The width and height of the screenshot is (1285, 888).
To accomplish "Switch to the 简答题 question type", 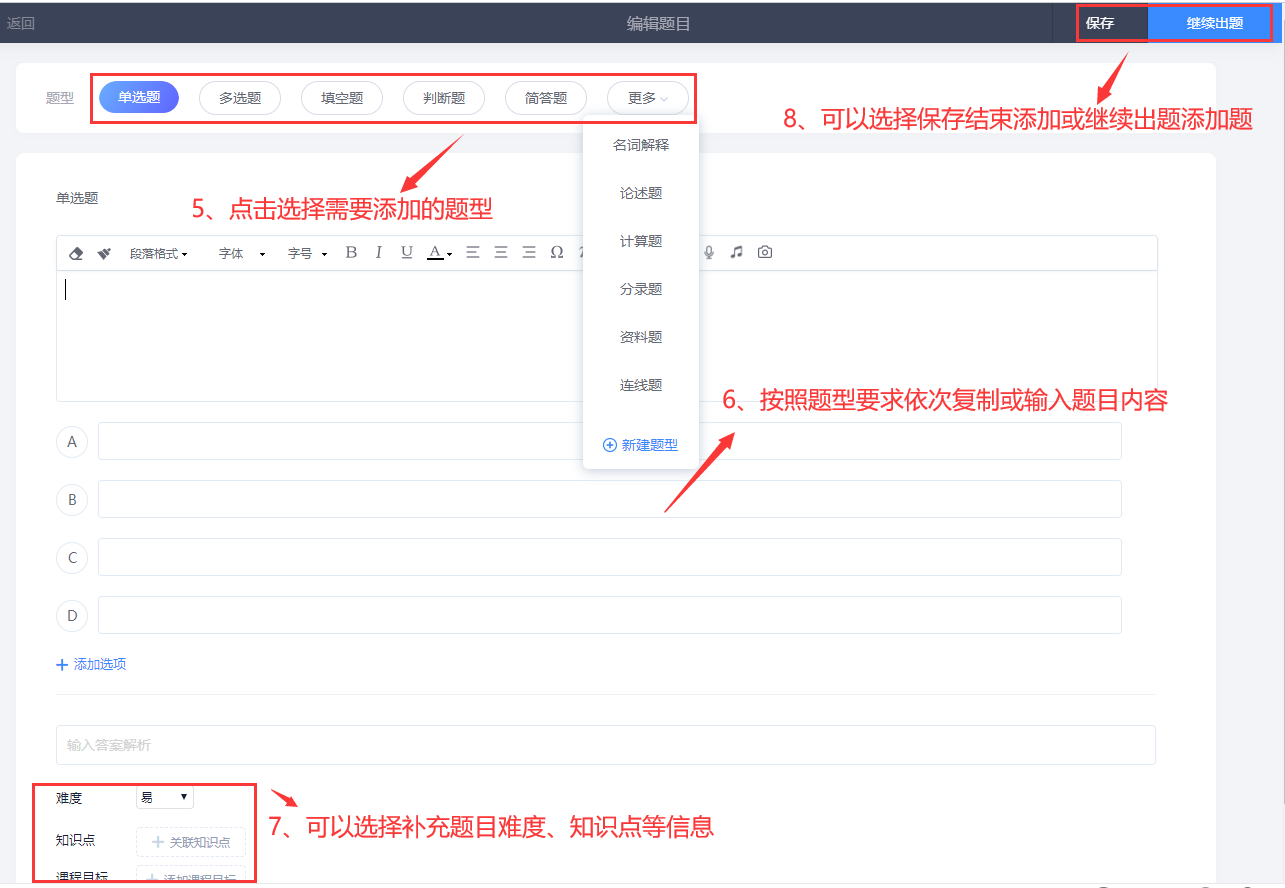I will (x=546, y=98).
